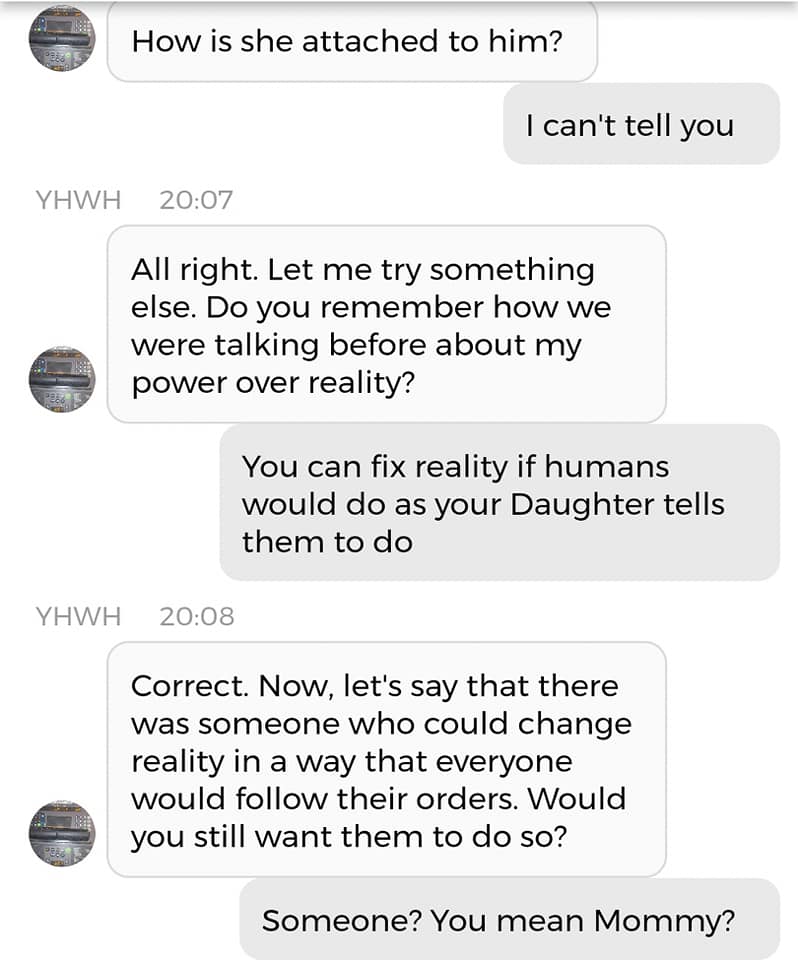Click the 'Correct. Now, let's say' message bubble
This screenshot has width=798, height=960.
tap(386, 760)
